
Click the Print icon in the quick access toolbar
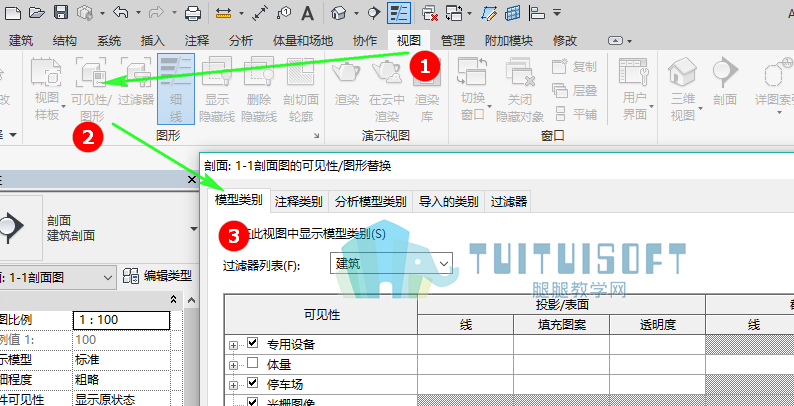pyautogui.click(x=193, y=13)
